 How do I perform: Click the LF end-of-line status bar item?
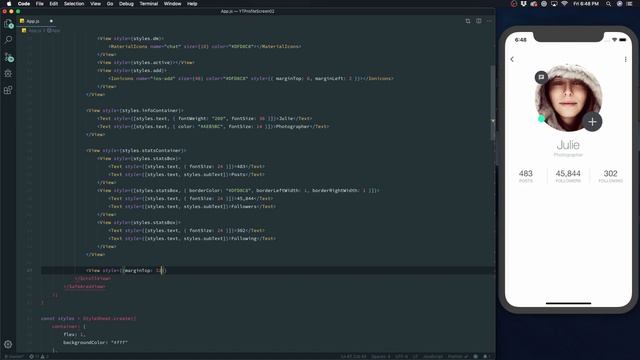pyautogui.click(x=415, y=356)
